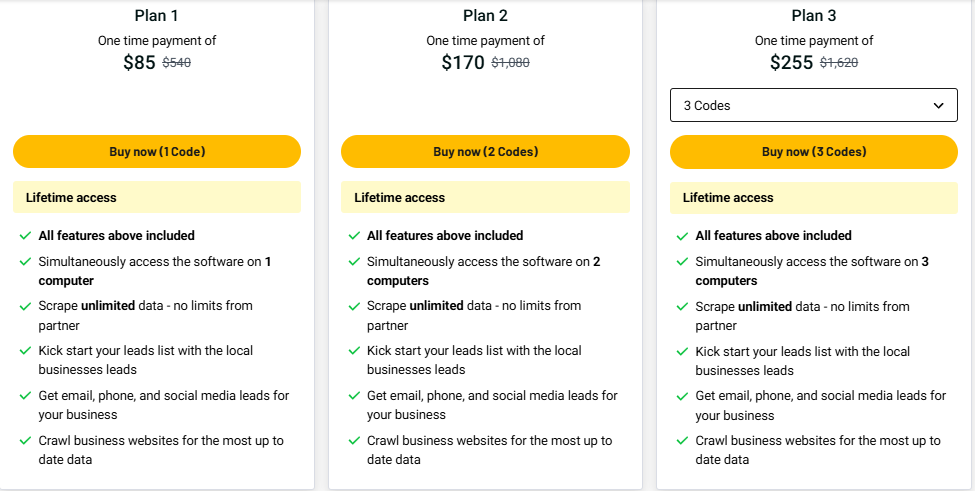Click the Plan 1 Lifetime access banner

[x=157, y=198]
